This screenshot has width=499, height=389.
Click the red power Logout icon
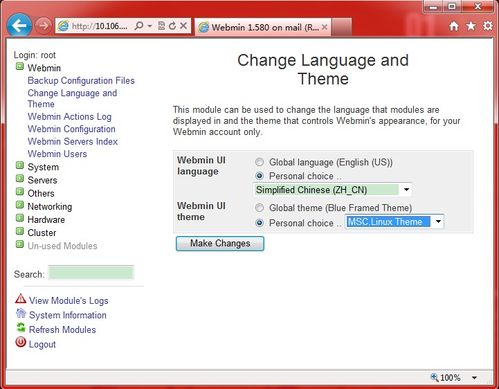tap(21, 342)
